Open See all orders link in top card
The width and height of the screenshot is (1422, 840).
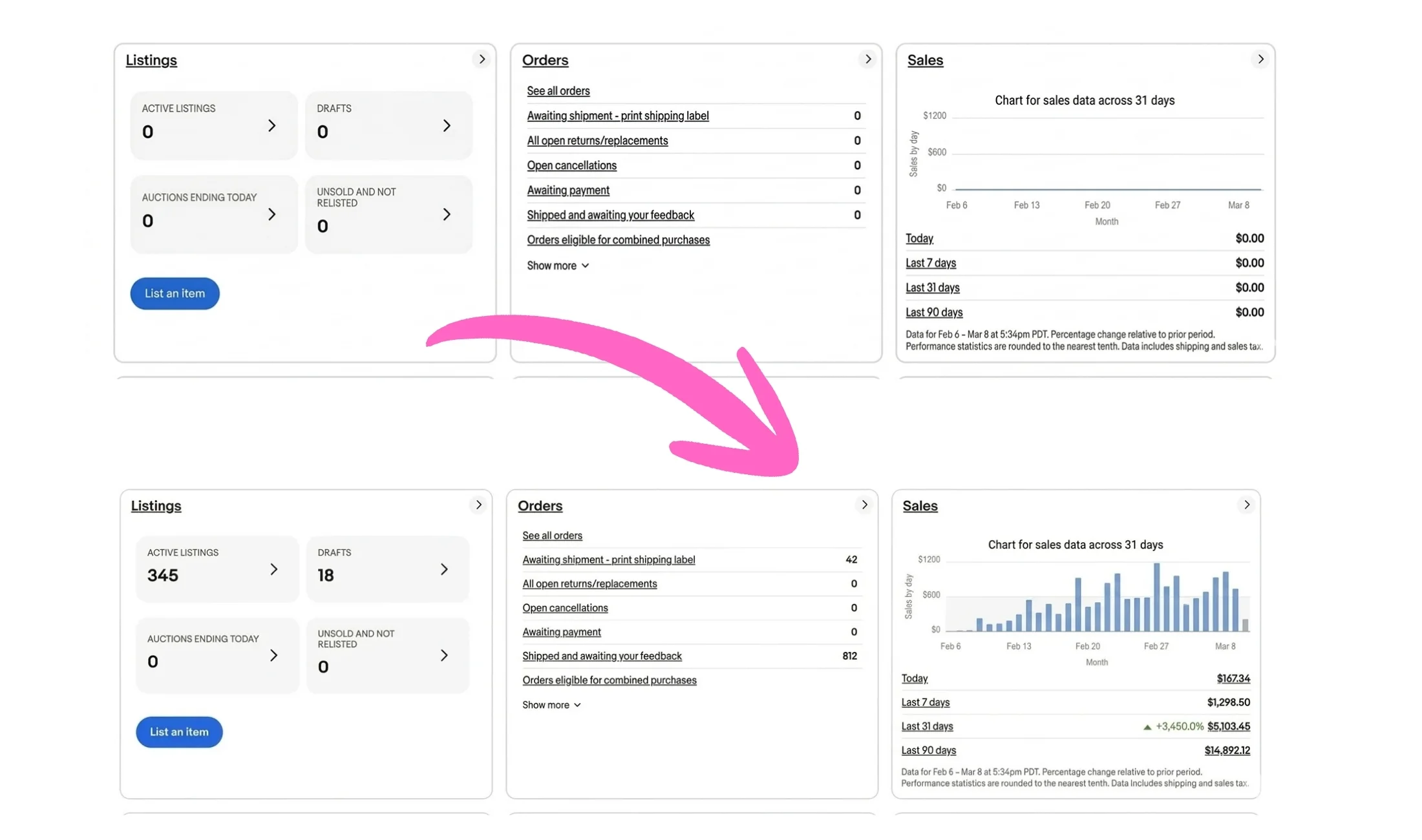point(558,91)
